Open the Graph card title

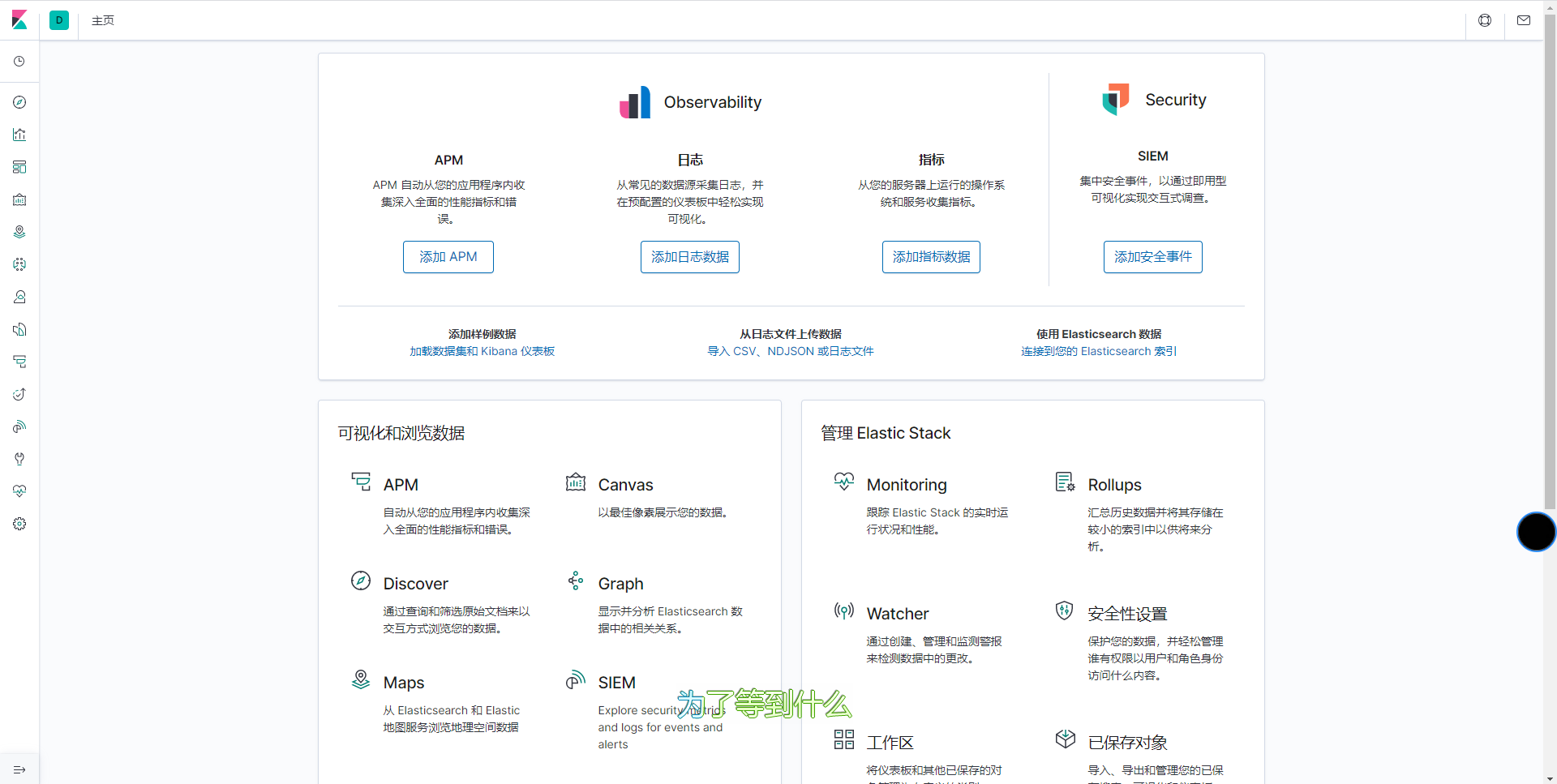point(620,584)
